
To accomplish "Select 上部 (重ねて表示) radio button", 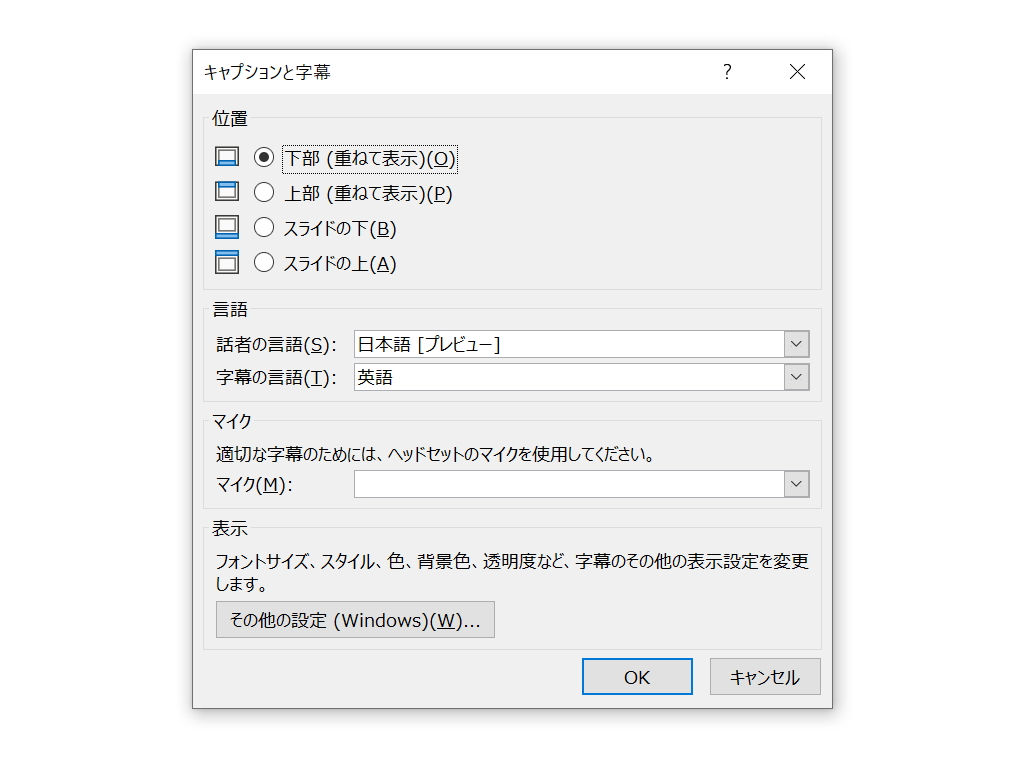I will pyautogui.click(x=264, y=193).
